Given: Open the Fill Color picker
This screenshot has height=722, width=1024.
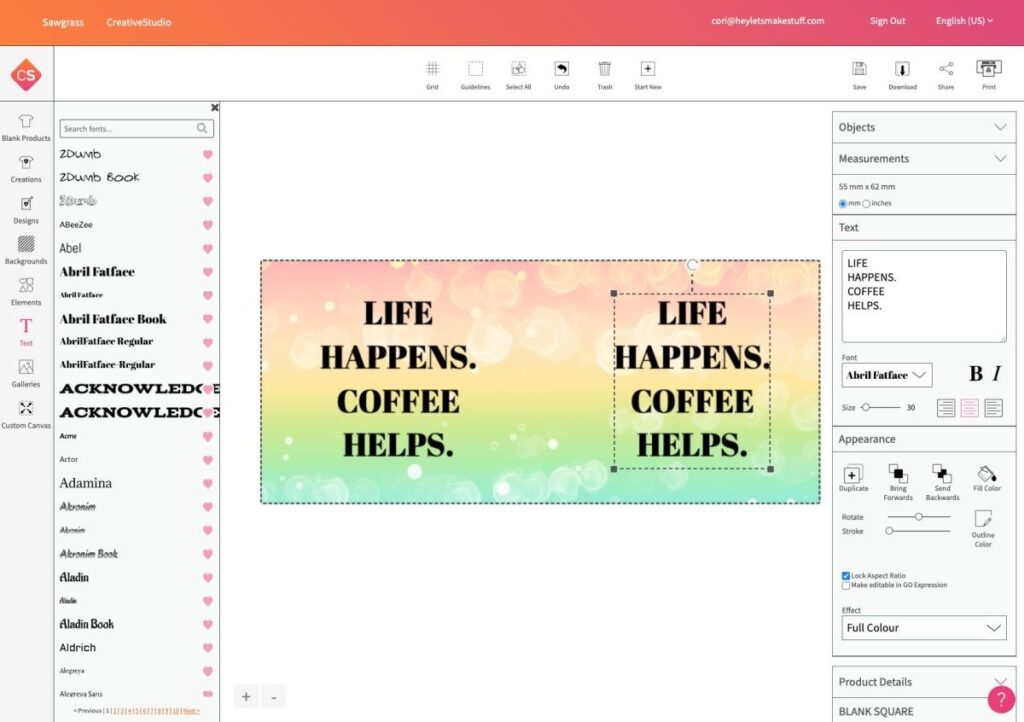Looking at the screenshot, I should [x=987, y=479].
